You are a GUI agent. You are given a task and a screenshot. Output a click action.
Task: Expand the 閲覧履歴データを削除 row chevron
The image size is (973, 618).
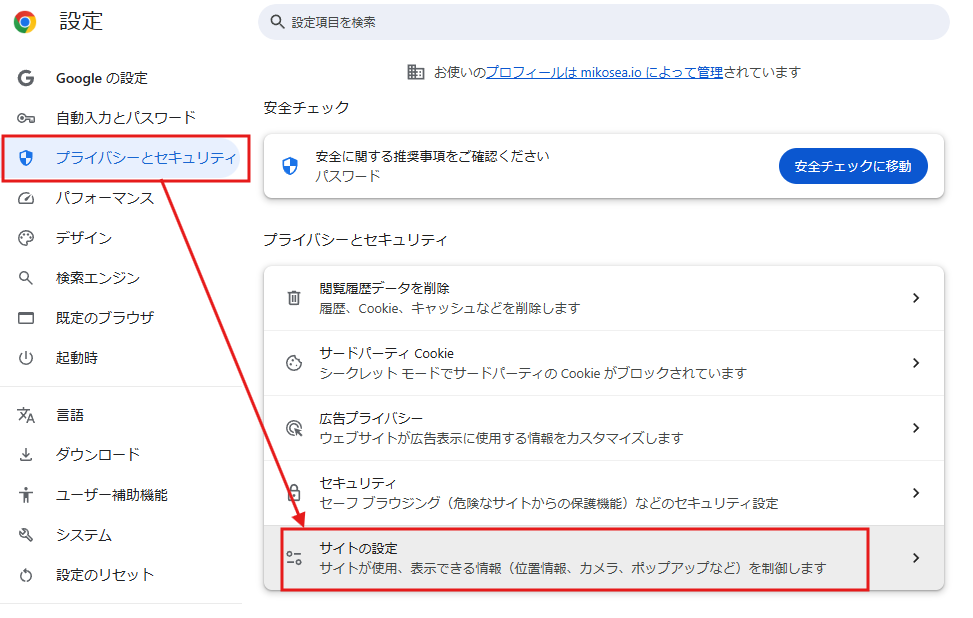[916, 298]
